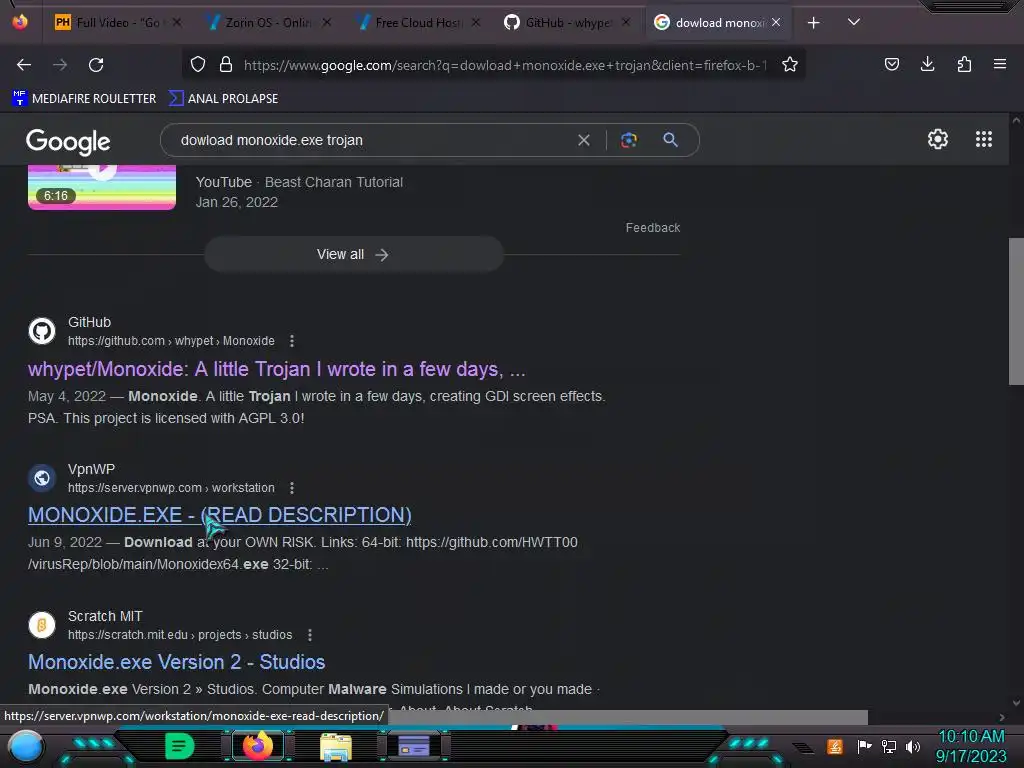The height and width of the screenshot is (768, 1024).
Task: Click the address bar URL
Action: (x=504, y=65)
